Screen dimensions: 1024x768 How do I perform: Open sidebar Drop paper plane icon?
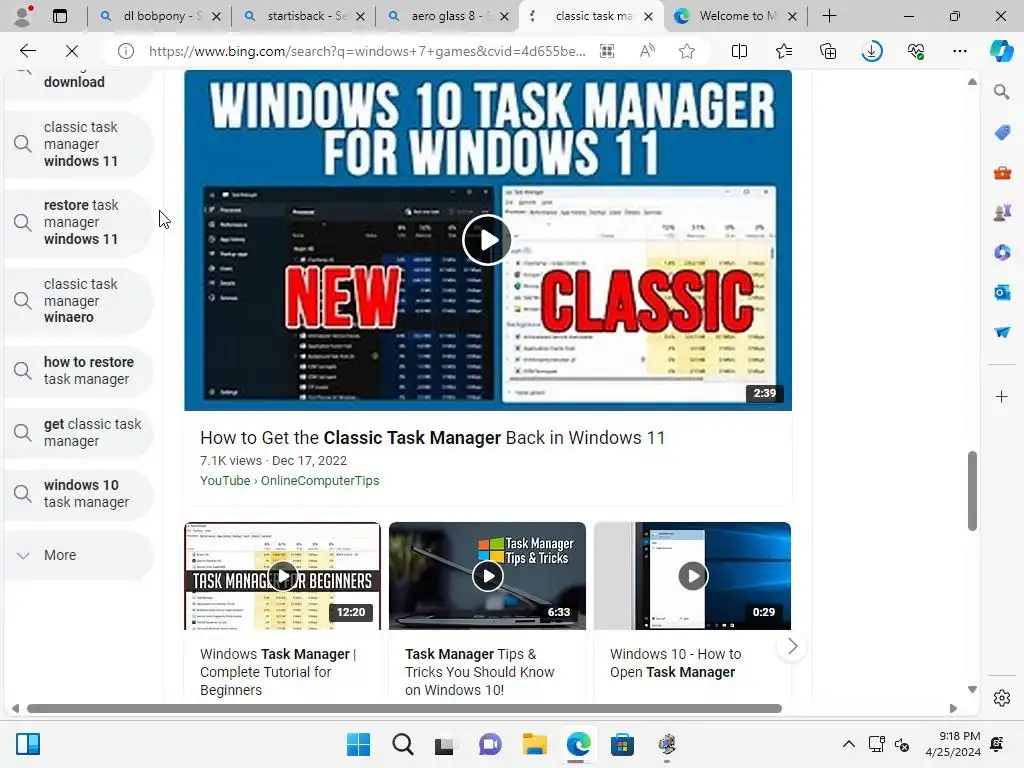pyautogui.click(x=1002, y=332)
